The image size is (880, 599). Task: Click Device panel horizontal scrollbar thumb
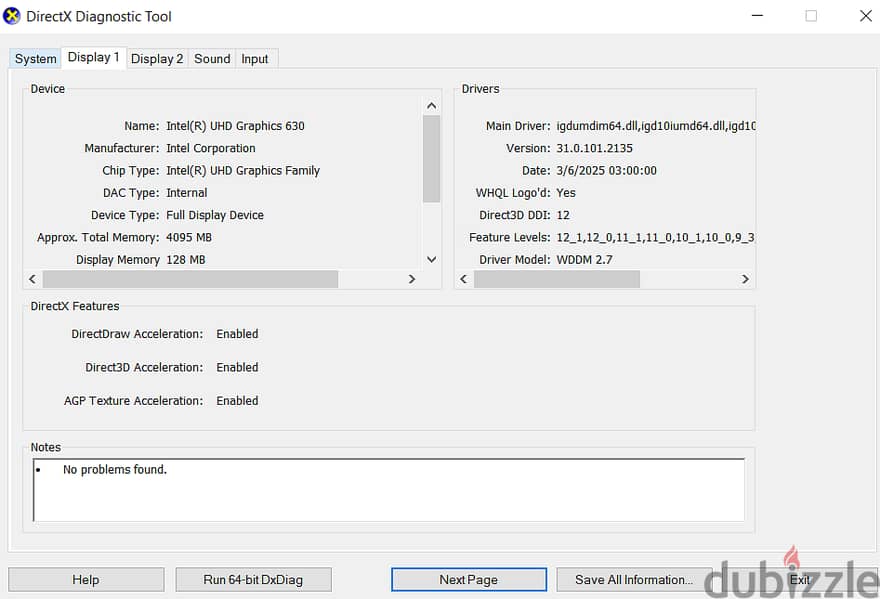190,279
